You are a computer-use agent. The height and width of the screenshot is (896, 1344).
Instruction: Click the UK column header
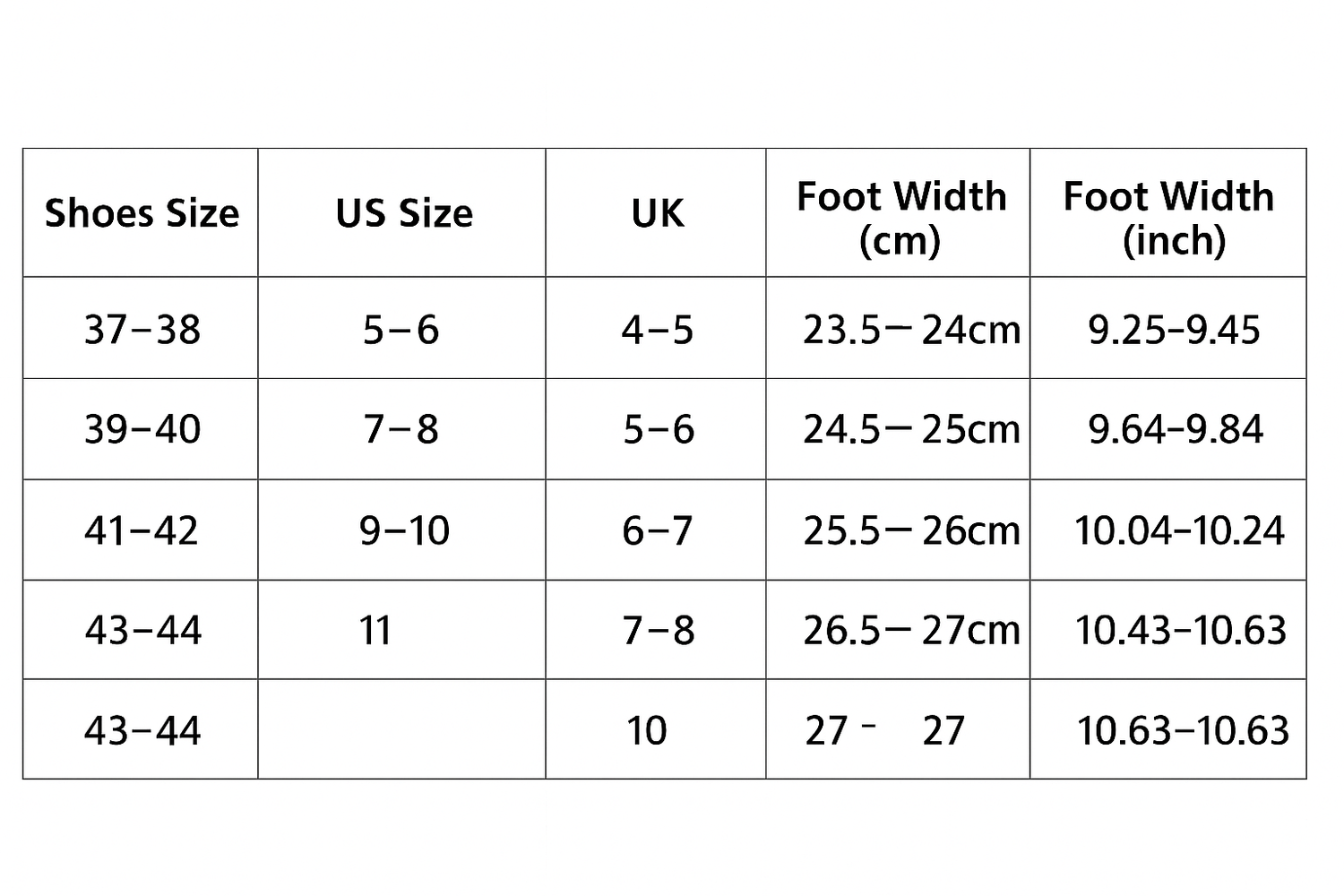[x=658, y=213]
